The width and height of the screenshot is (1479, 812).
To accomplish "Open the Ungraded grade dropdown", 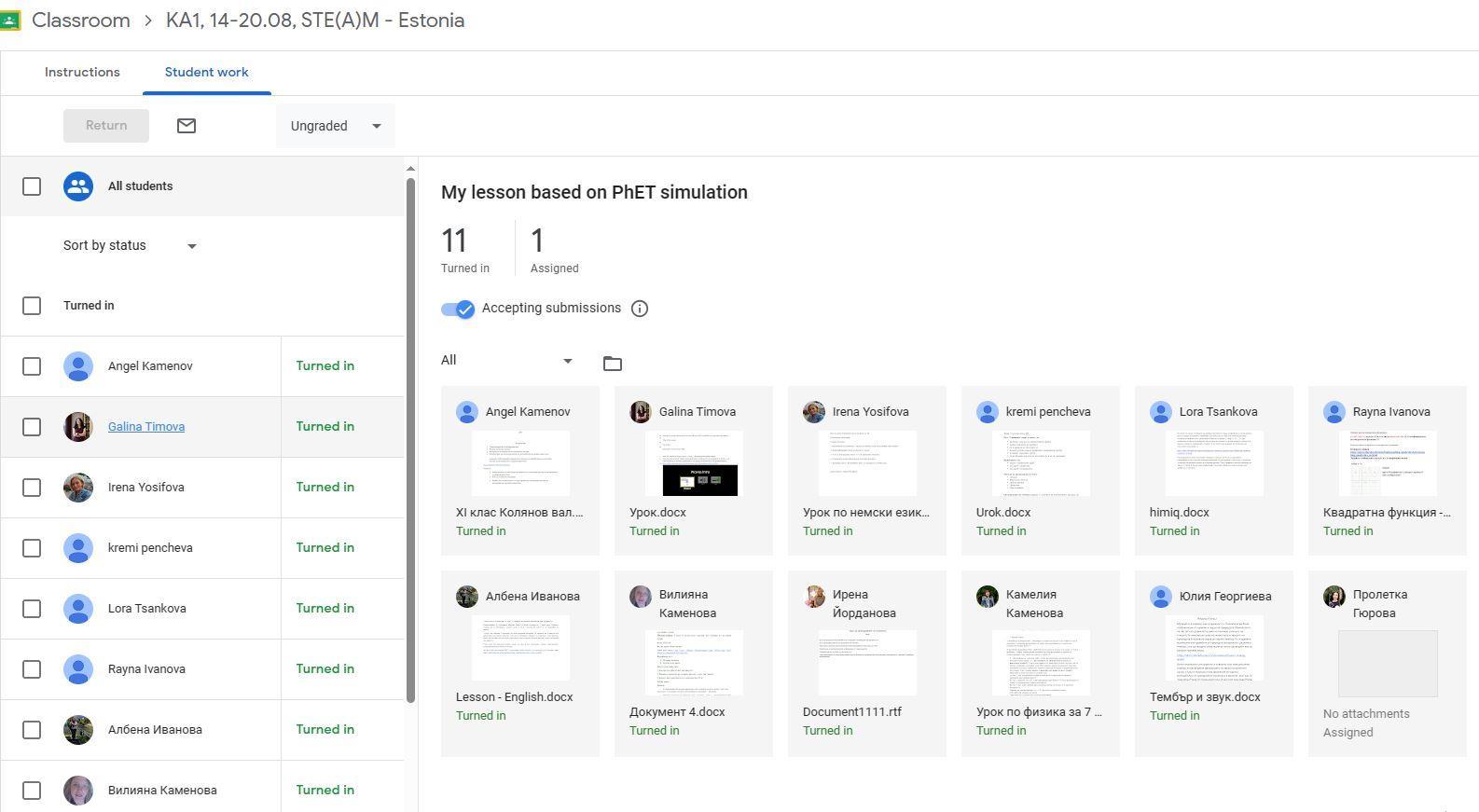I will point(336,126).
